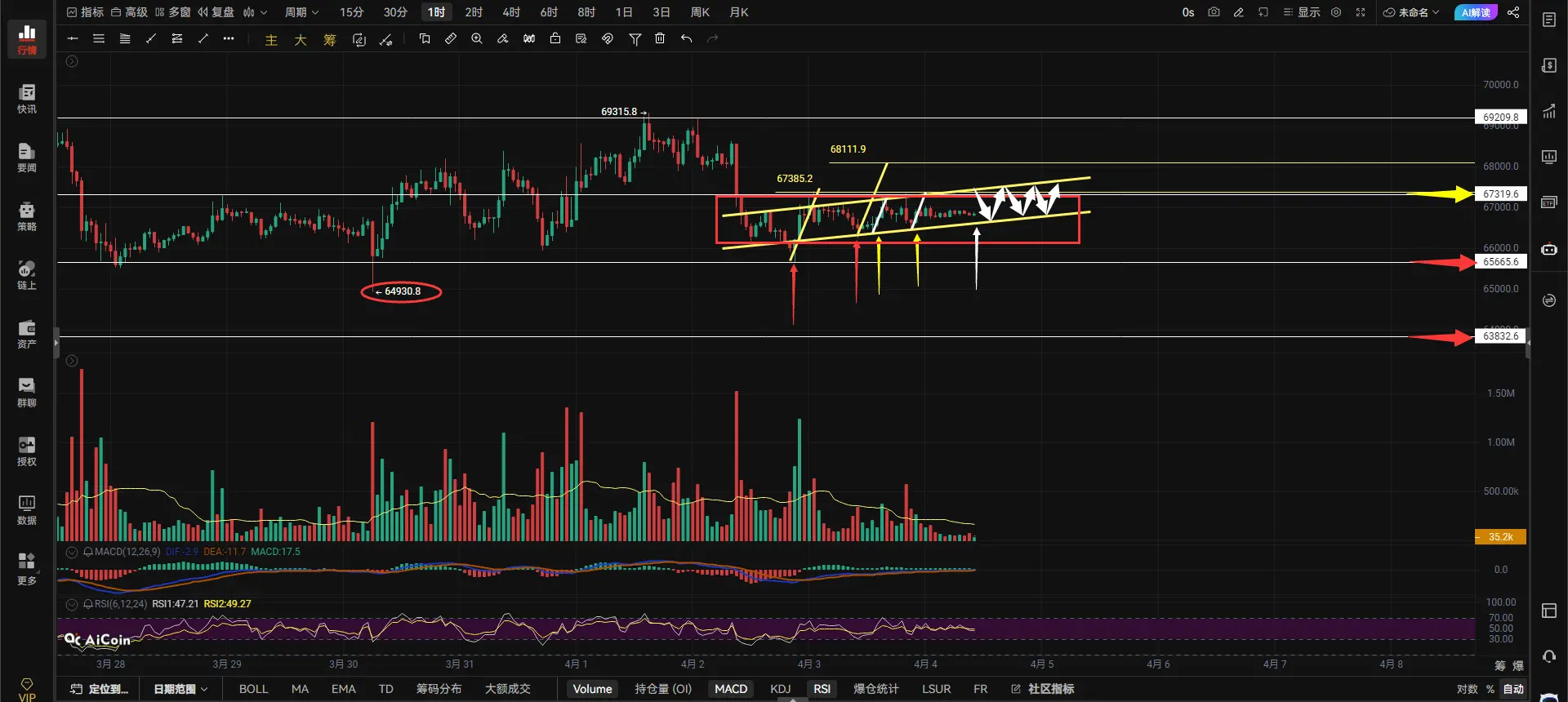Click the eraser tool icon

point(503,38)
